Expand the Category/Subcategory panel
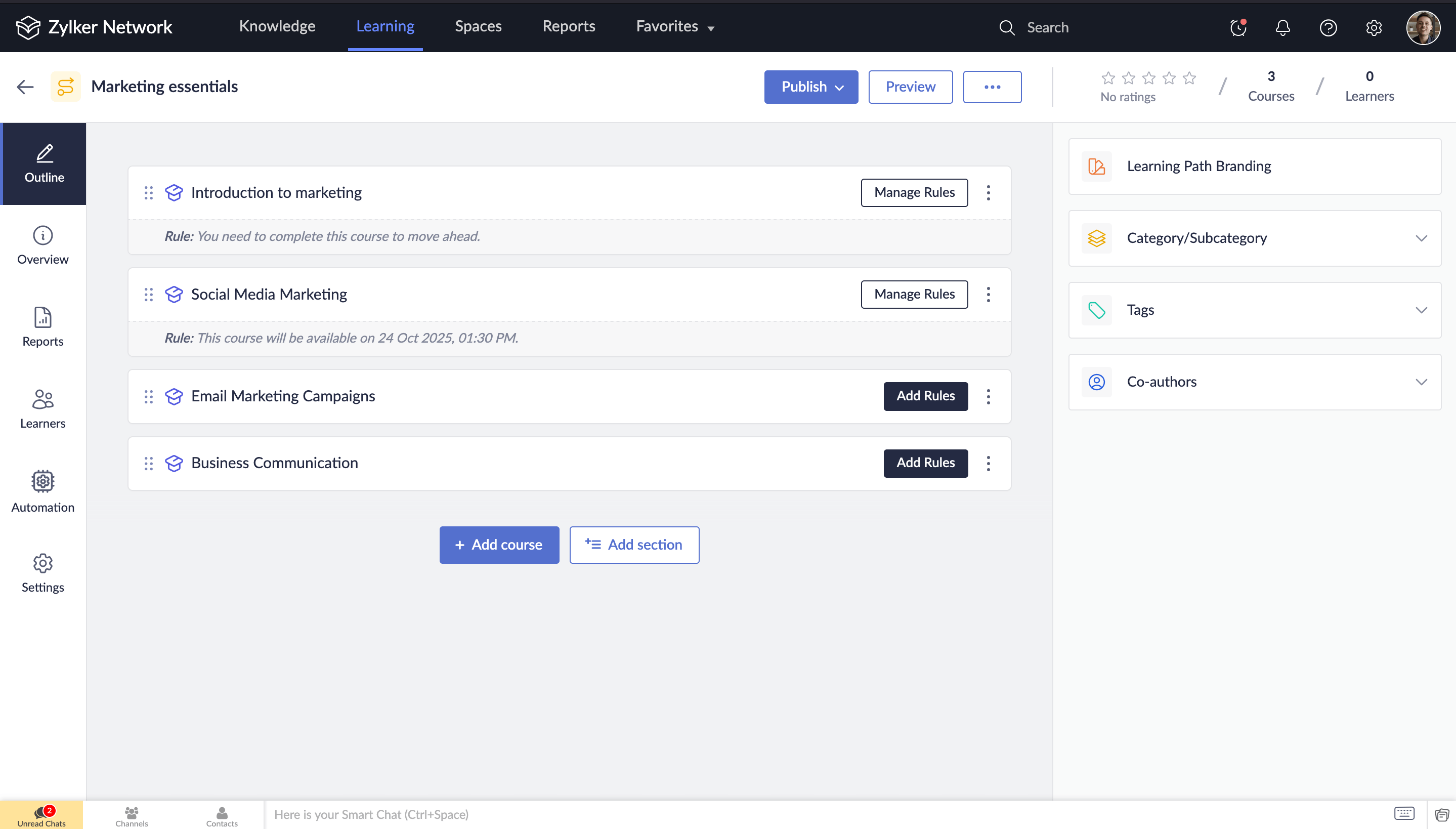Viewport: 1456px width, 829px height. pyautogui.click(x=1254, y=238)
